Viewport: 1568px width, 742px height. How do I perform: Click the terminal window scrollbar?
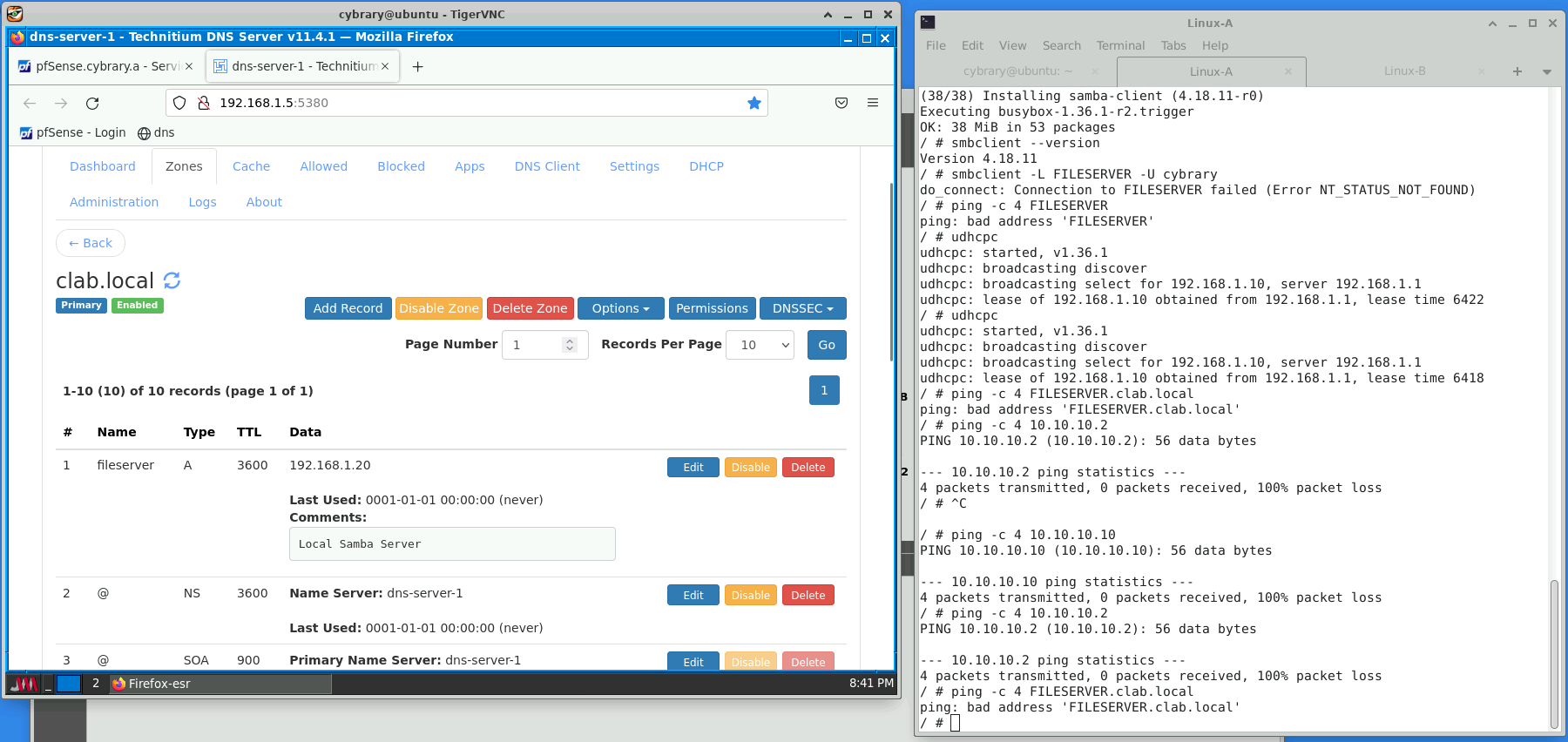point(1554,653)
